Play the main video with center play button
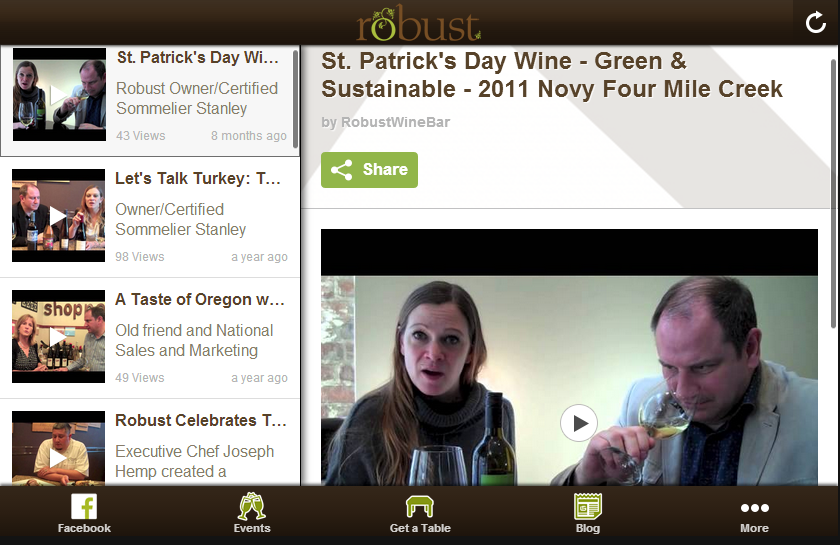840x545 pixels. [579, 423]
